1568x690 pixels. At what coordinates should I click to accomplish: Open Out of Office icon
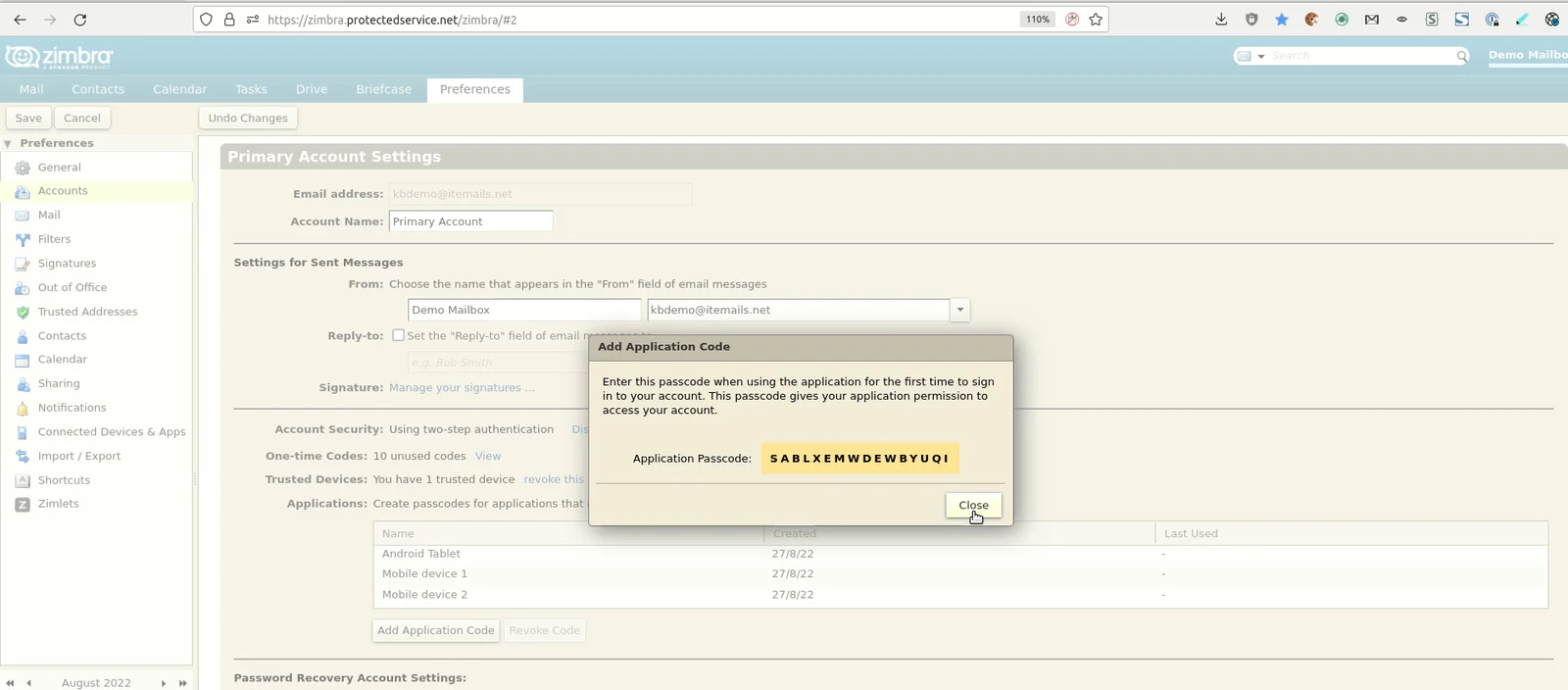(x=23, y=288)
